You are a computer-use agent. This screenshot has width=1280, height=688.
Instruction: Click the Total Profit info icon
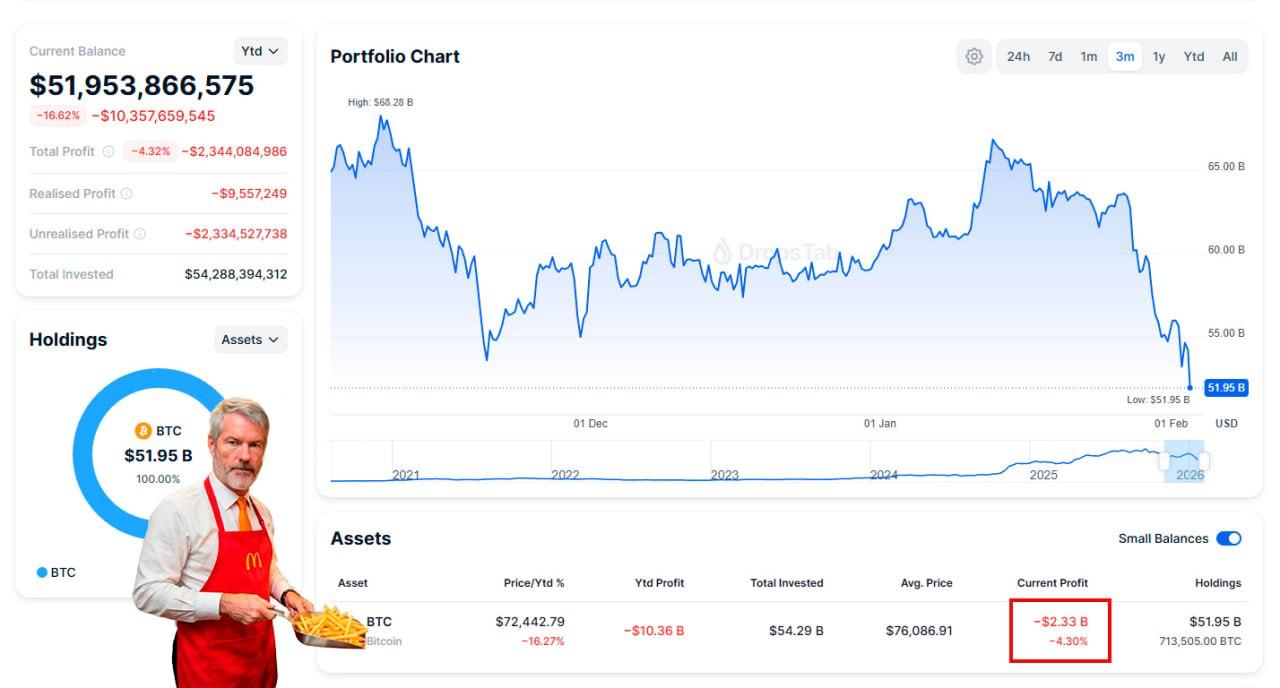click(x=108, y=152)
